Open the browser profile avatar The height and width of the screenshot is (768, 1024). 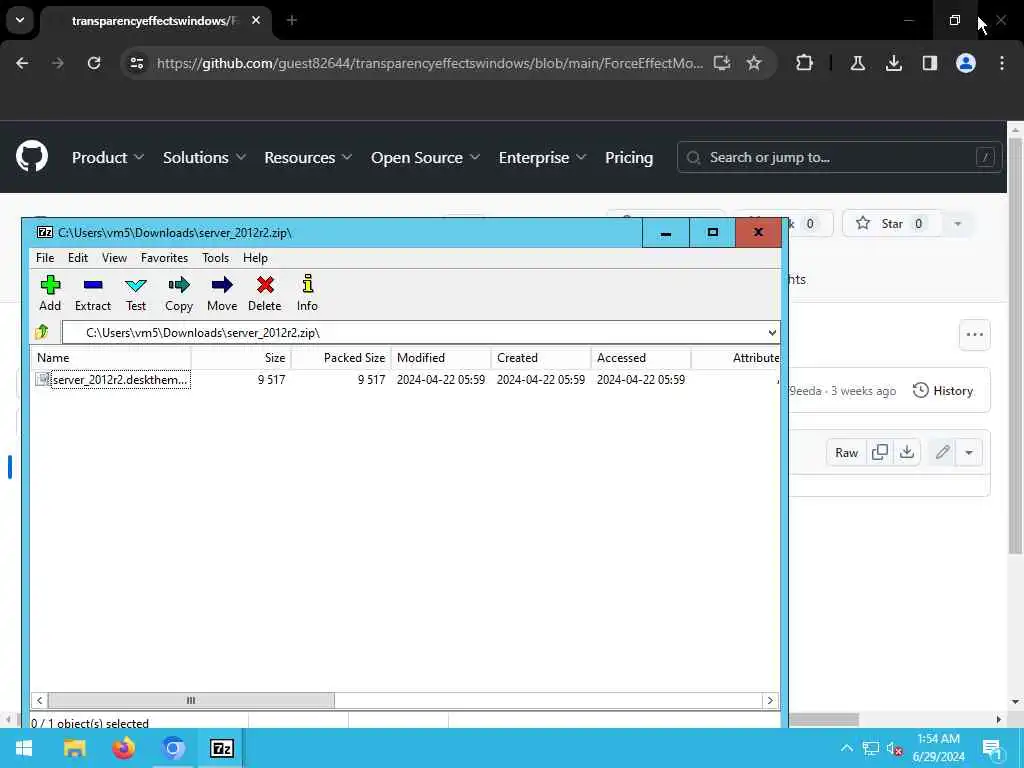coord(965,63)
